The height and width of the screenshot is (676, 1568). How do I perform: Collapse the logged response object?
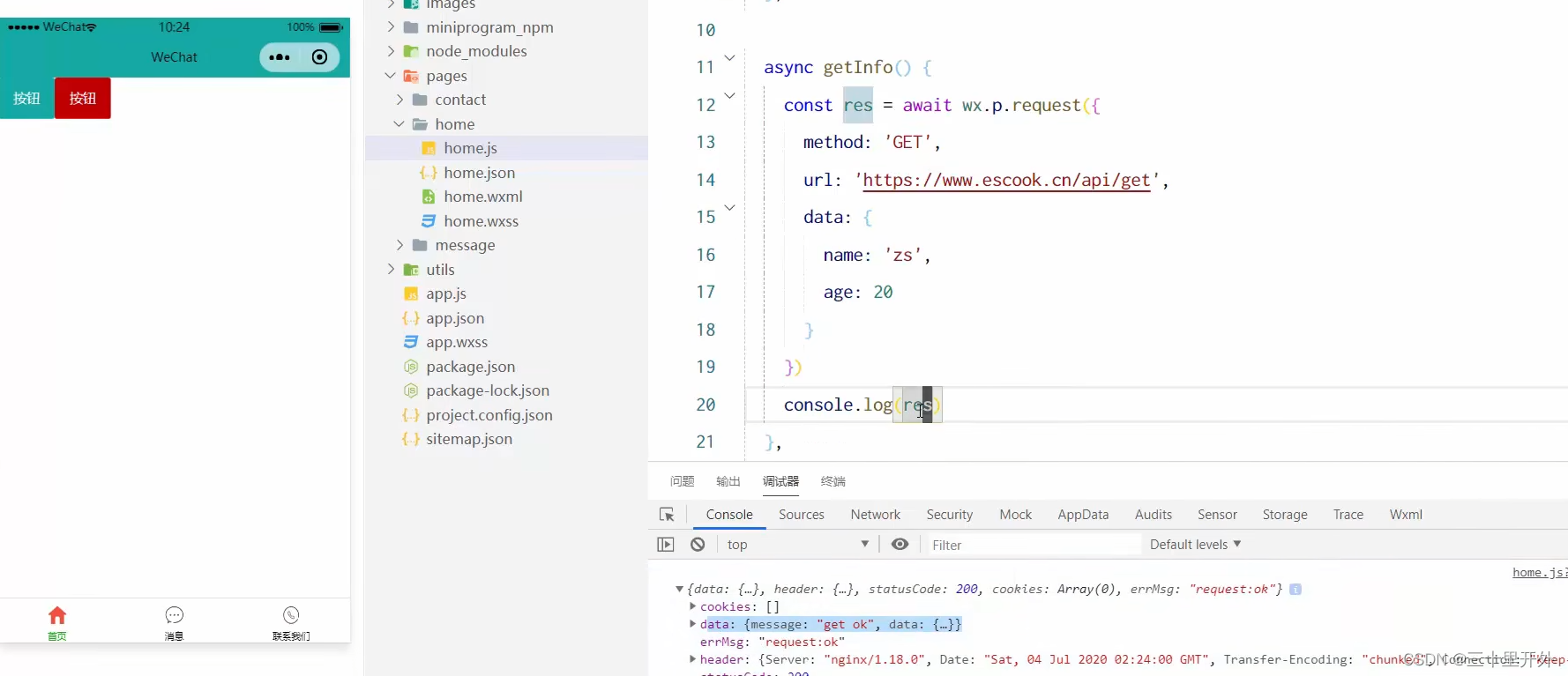(679, 589)
